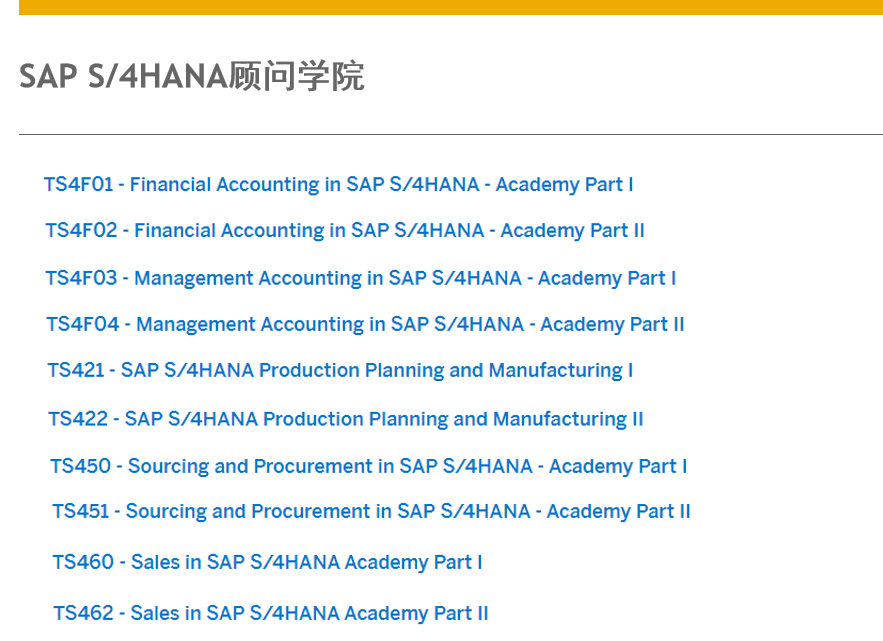Open TS4F01 Financial Accounting Academy Part I
This screenshot has height=641, width=883.
coord(338,185)
